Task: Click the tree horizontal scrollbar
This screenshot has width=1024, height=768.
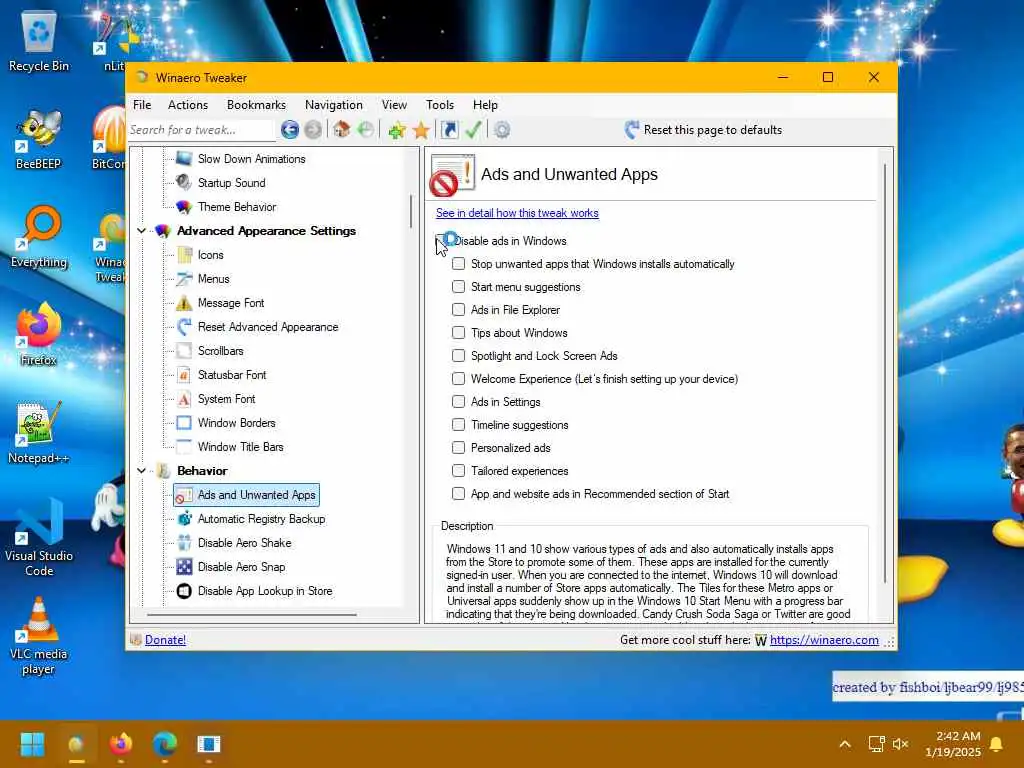Action: point(251,615)
